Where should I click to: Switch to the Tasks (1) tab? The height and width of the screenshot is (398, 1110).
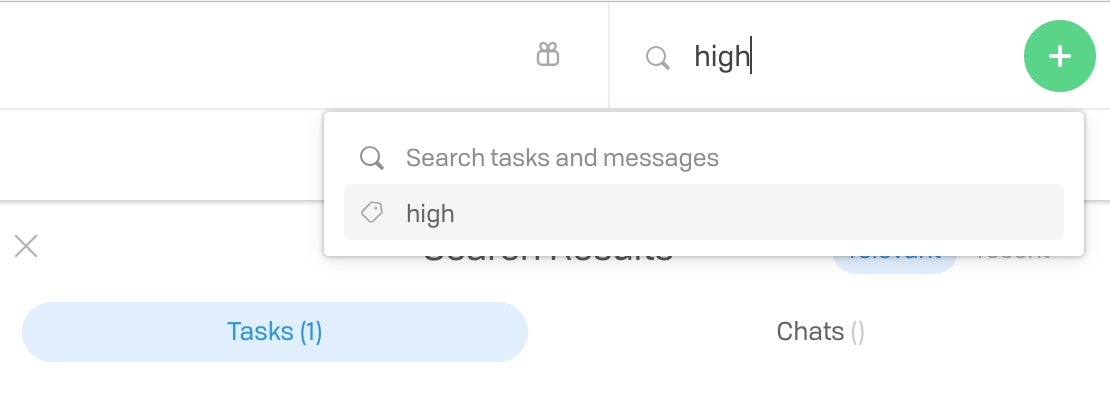pos(275,331)
